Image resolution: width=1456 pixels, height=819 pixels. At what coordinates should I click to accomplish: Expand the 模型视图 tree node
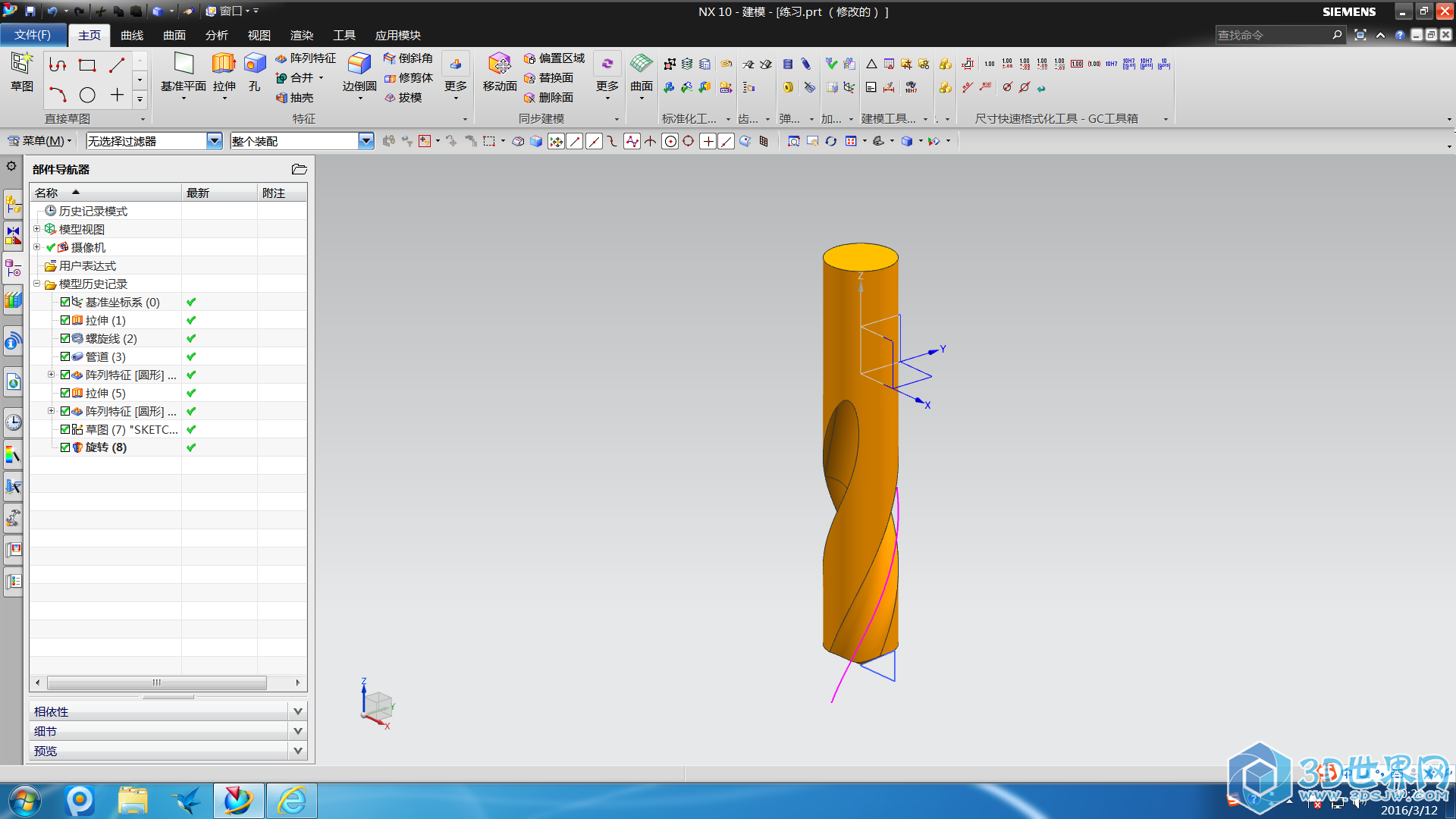pos(36,229)
